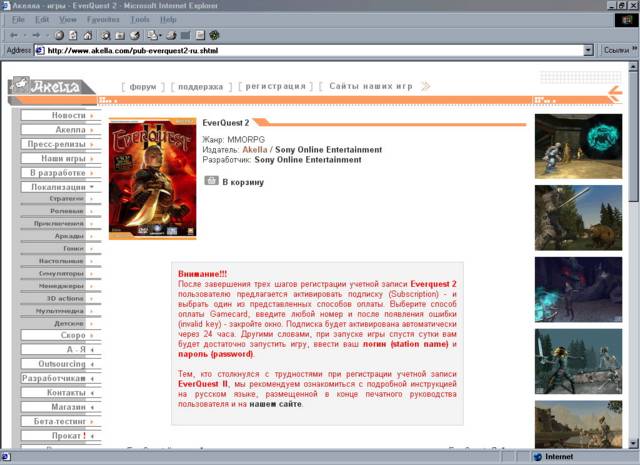The height and width of the screenshot is (465, 640).
Task: Open the Home page icon
Action: pyautogui.click(x=87, y=36)
